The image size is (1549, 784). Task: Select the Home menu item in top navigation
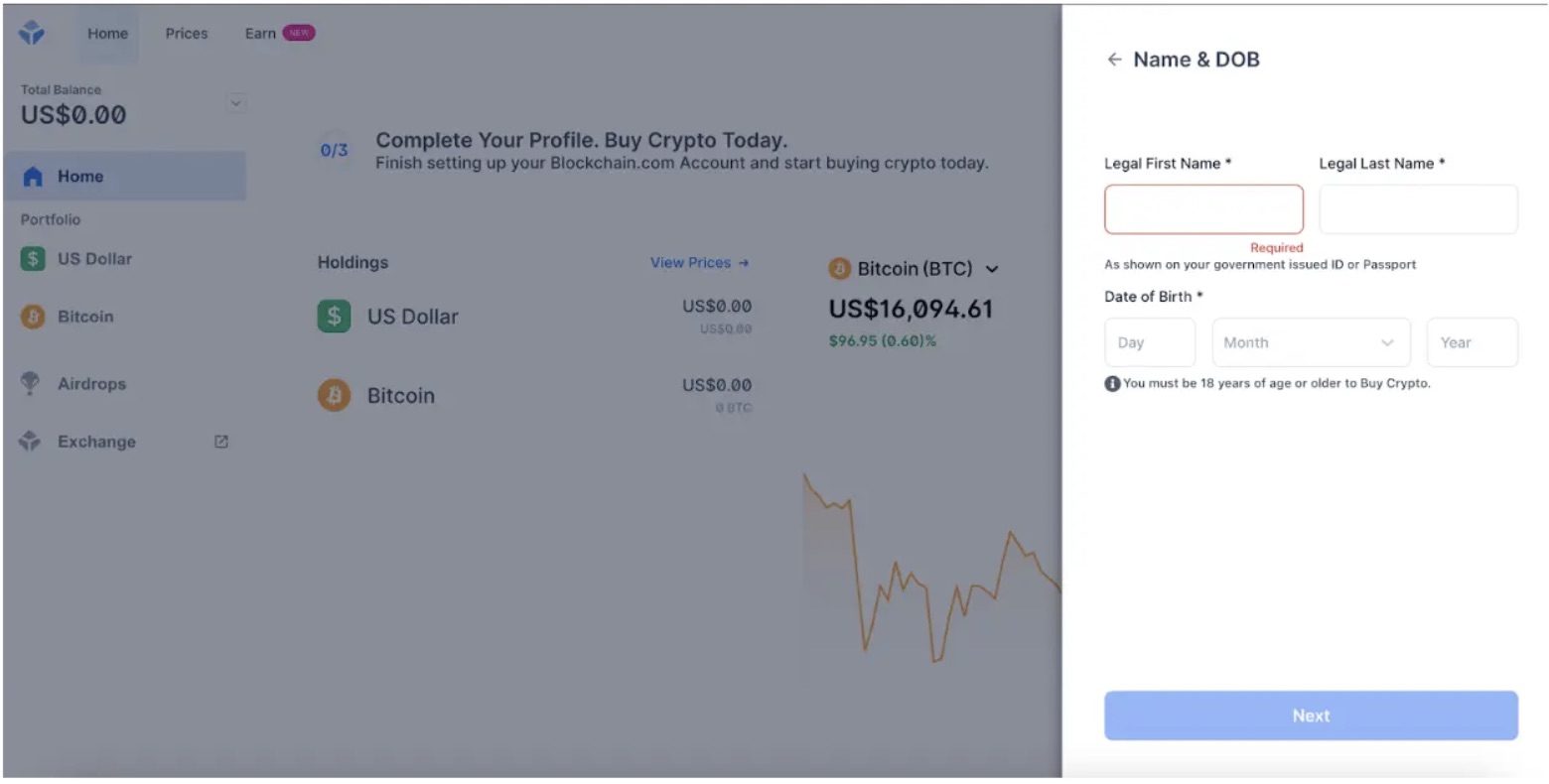107,33
